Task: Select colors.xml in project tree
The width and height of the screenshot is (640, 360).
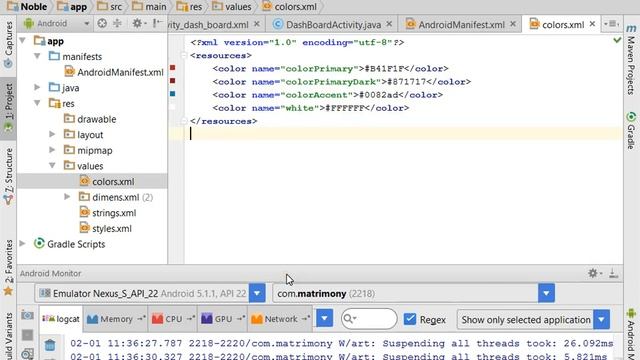Action: [x=107, y=182]
